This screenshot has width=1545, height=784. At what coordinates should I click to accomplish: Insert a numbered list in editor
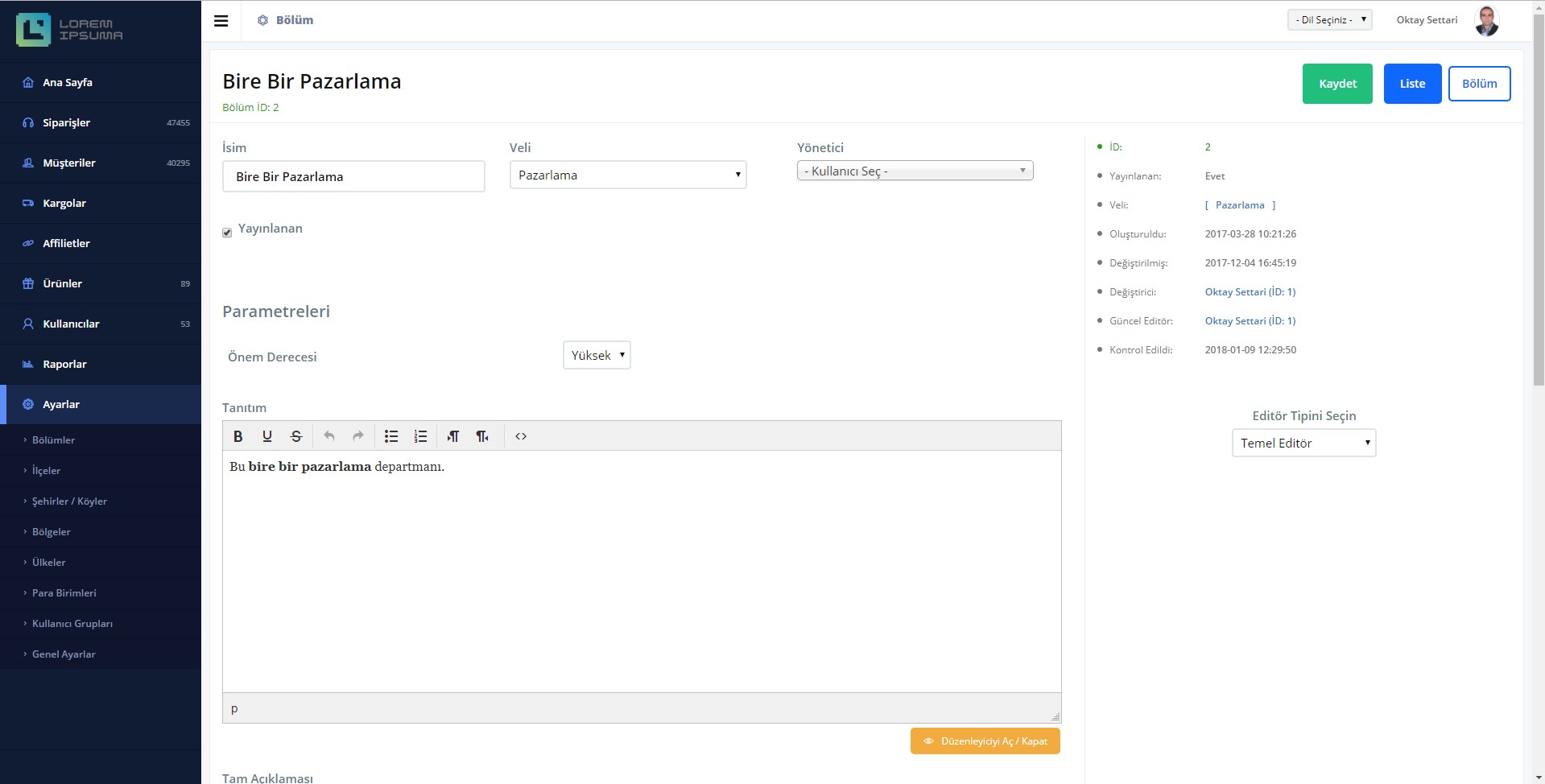coord(420,436)
